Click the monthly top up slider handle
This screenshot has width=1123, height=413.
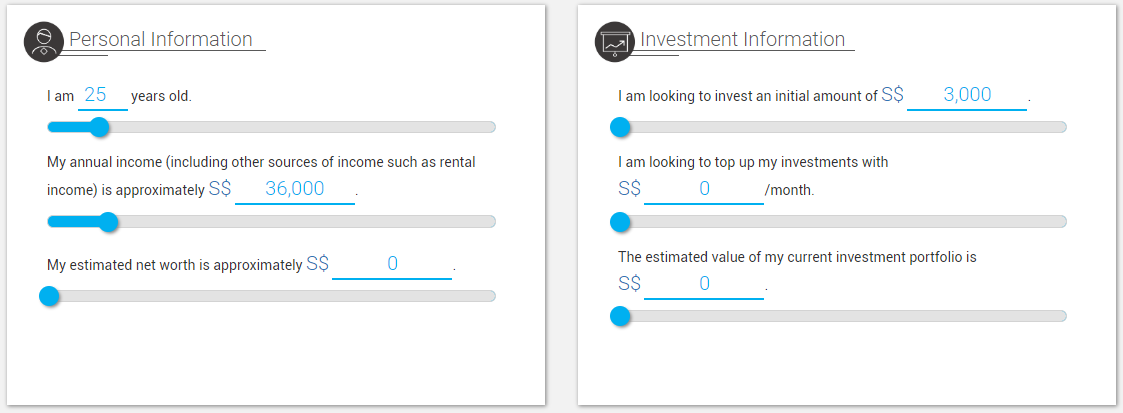(x=620, y=222)
